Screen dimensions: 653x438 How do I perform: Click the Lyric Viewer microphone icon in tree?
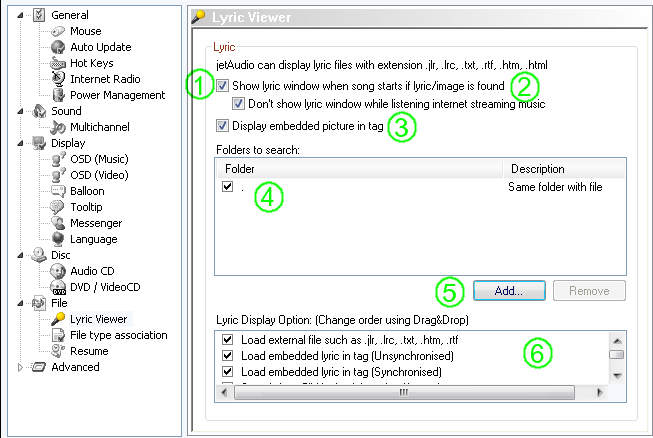point(58,319)
